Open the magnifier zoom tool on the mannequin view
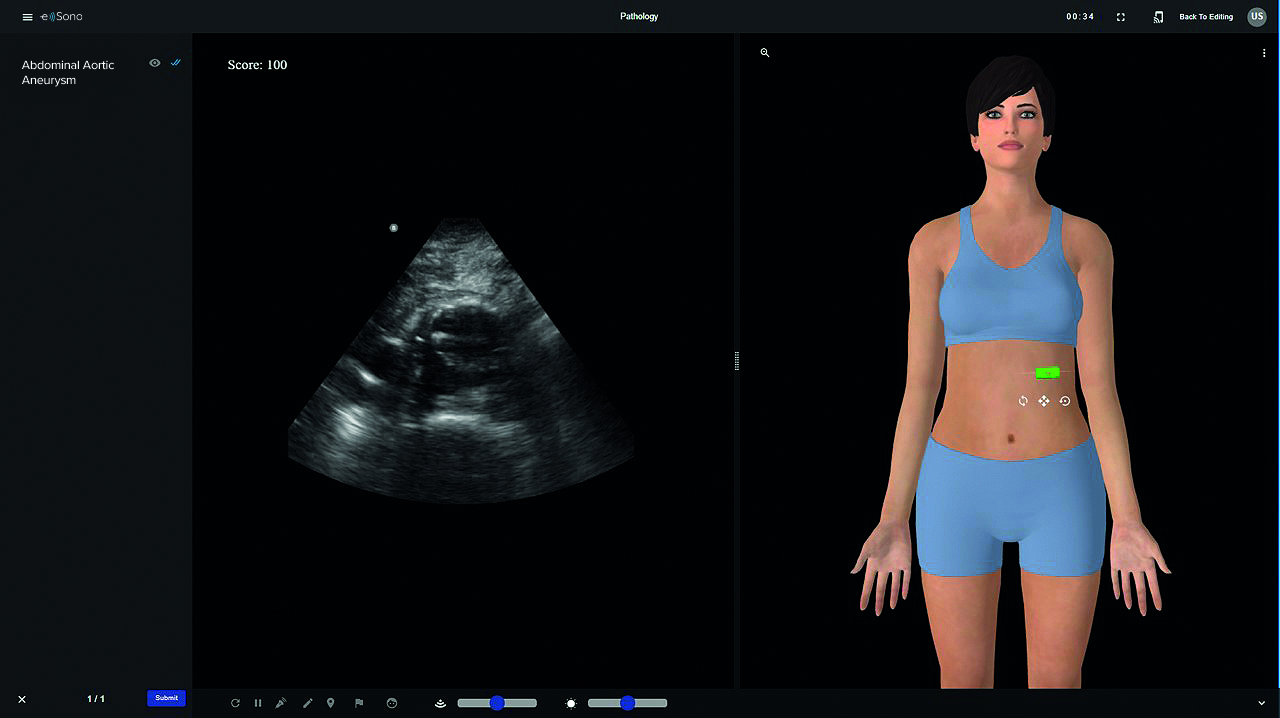1280x718 pixels. pyautogui.click(x=765, y=52)
